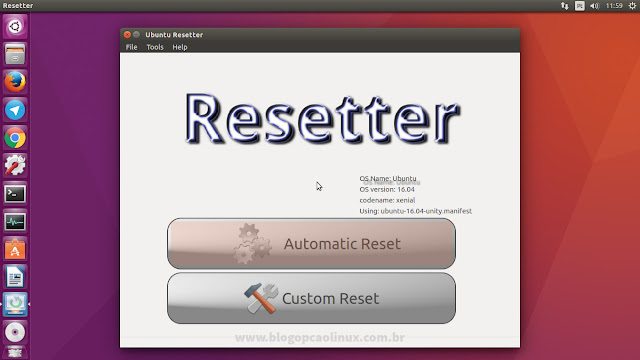Open the network connections indicator
640x360 pixels.
click(564, 6)
